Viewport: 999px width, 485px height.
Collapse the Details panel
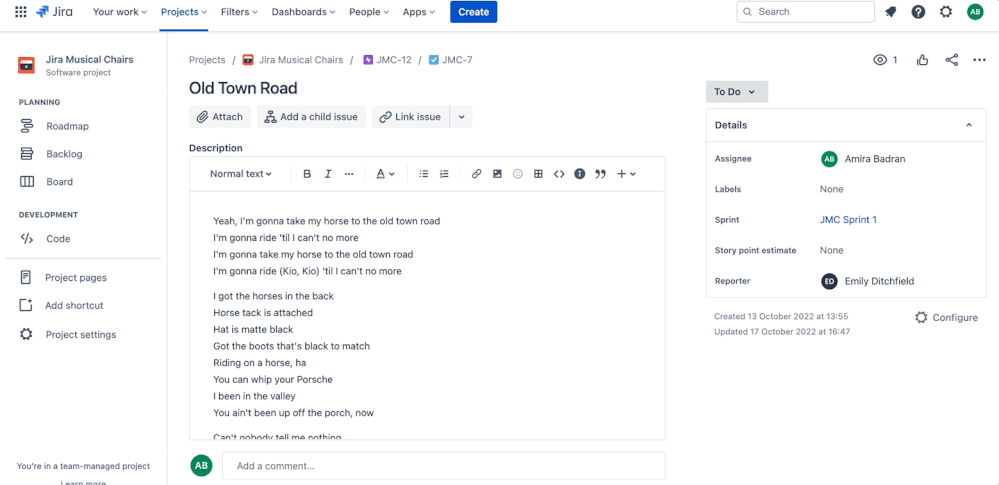[969, 125]
